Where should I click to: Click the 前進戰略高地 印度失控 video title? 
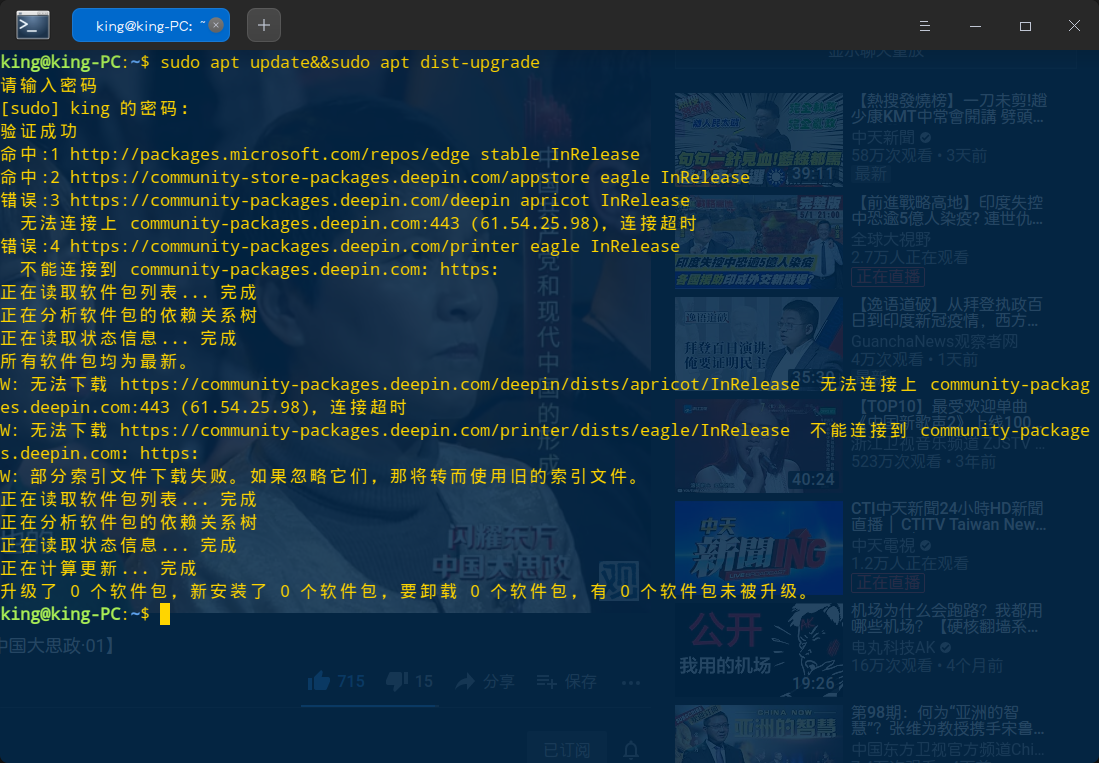[x=947, y=211]
